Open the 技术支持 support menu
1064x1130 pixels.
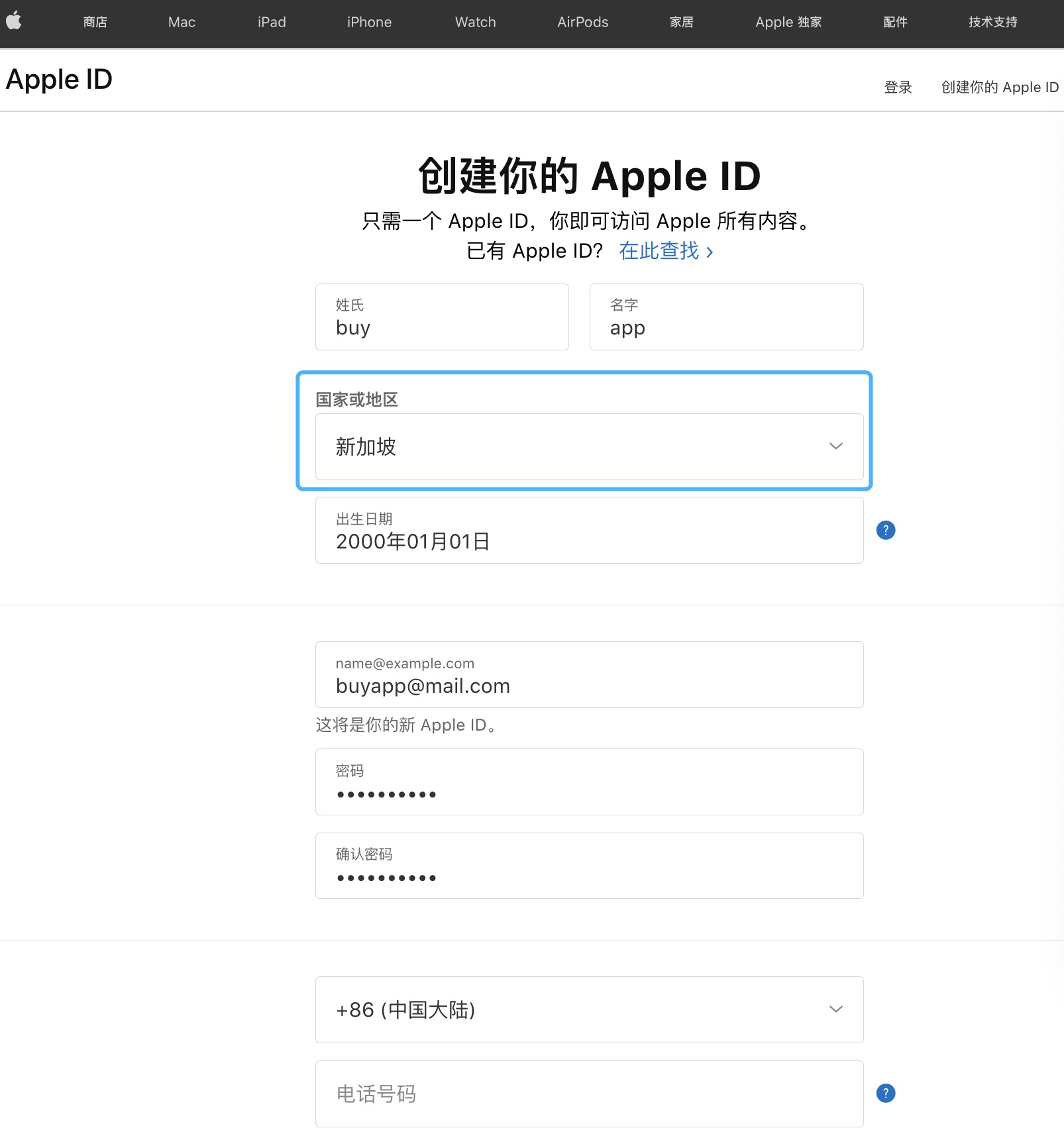(x=992, y=22)
